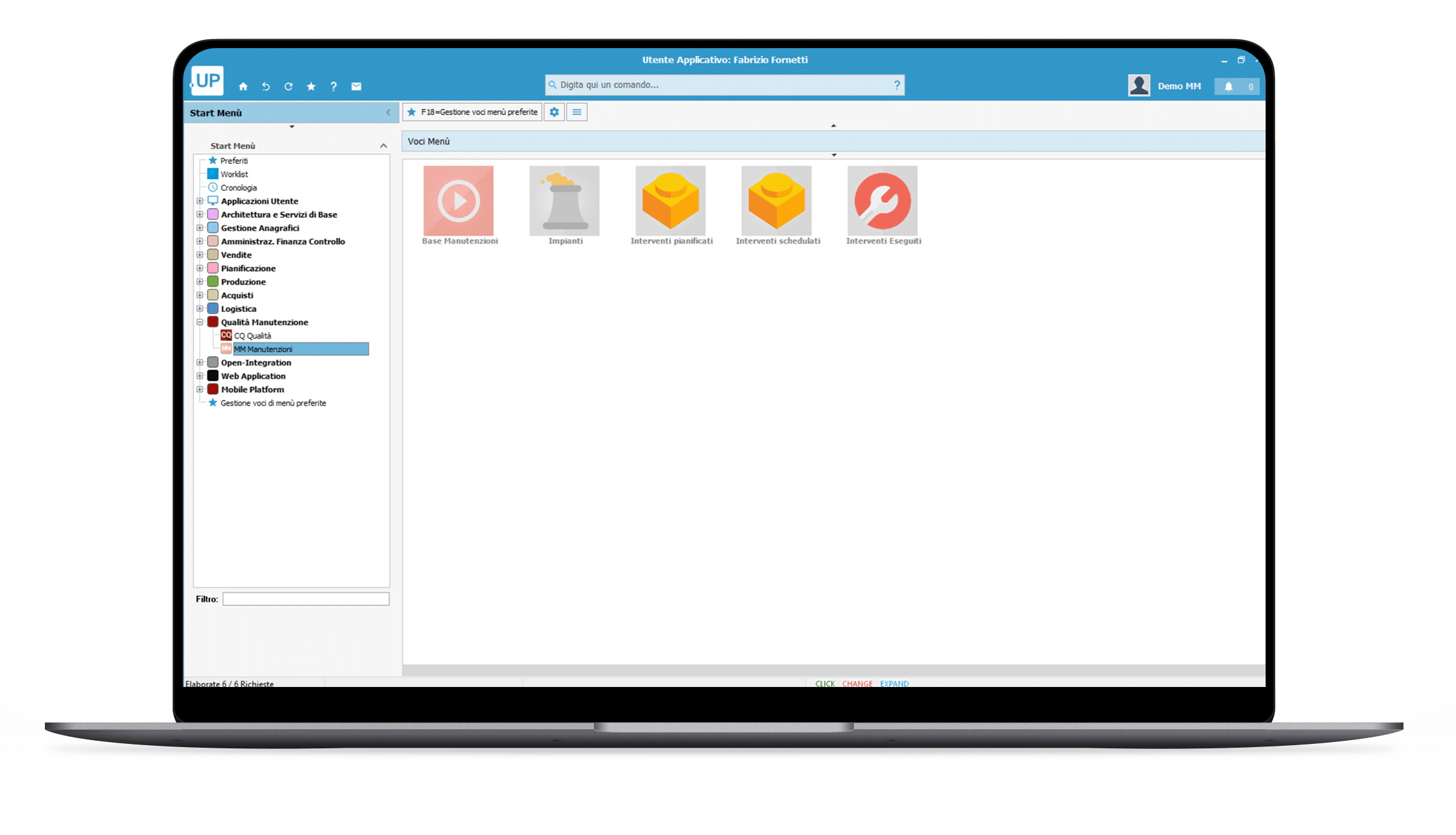Open the mail envelope icon
Image resolution: width=1456 pixels, height=835 pixels.
(356, 87)
